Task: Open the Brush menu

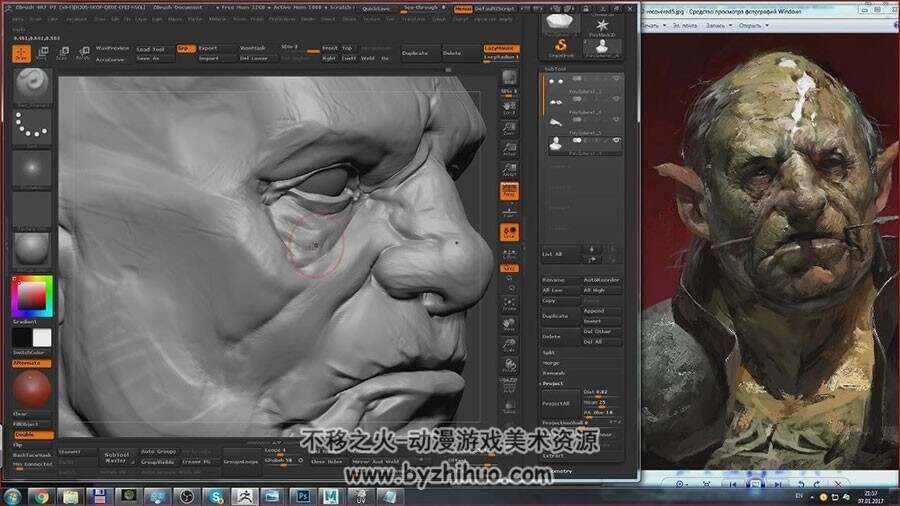Action: (36, 19)
